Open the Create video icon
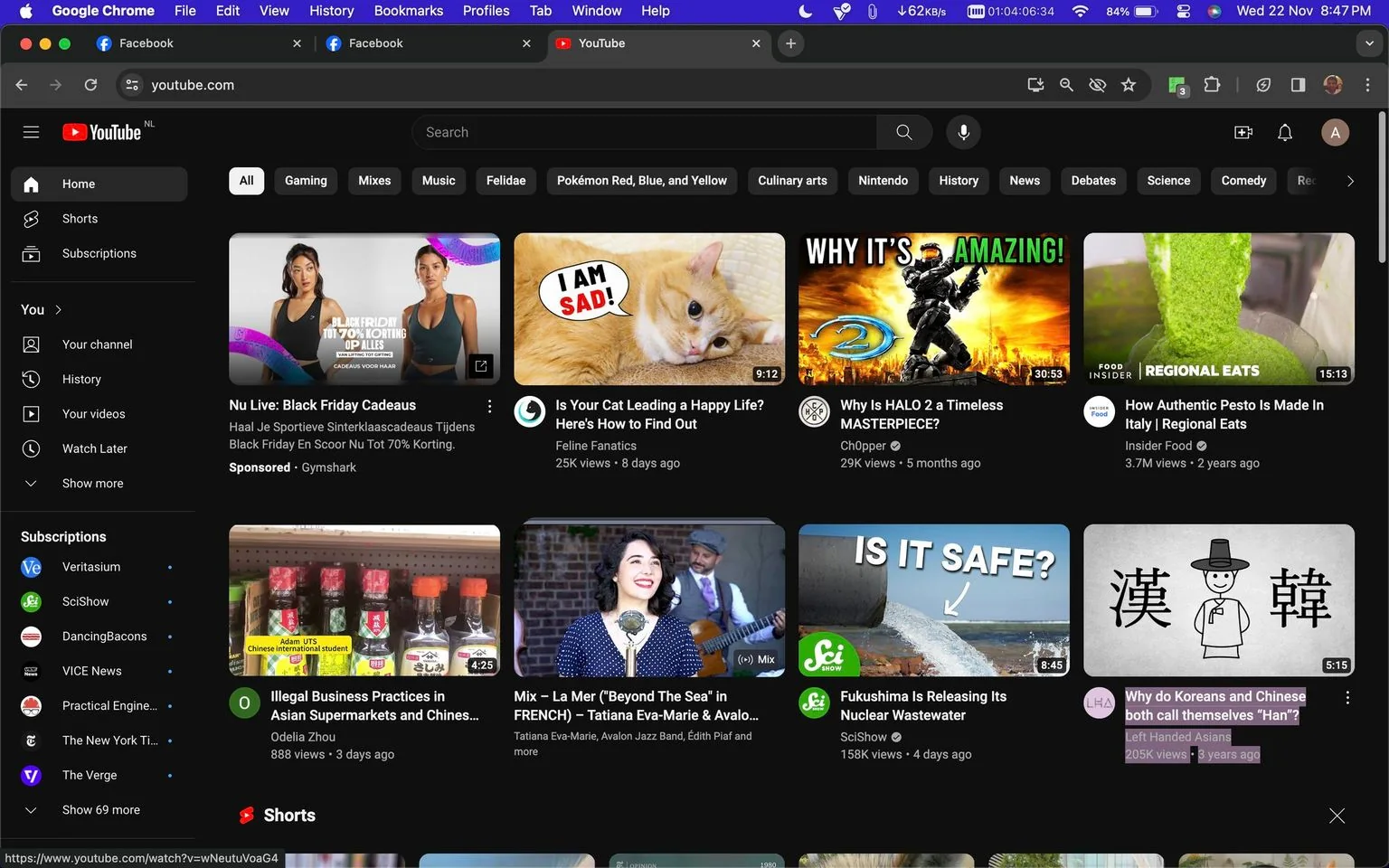Image resolution: width=1389 pixels, height=868 pixels. tap(1243, 132)
